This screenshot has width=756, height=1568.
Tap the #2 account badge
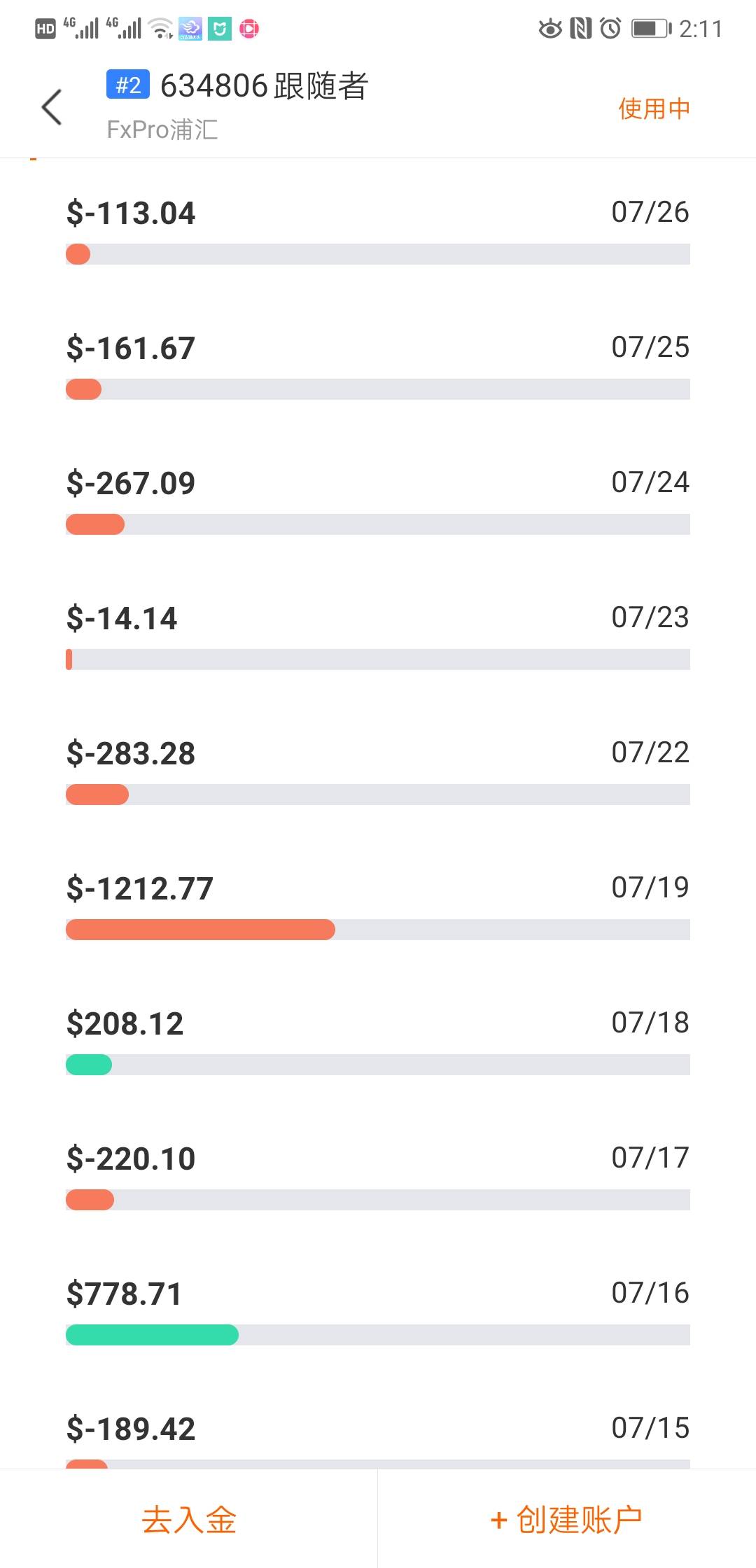pyautogui.click(x=127, y=85)
